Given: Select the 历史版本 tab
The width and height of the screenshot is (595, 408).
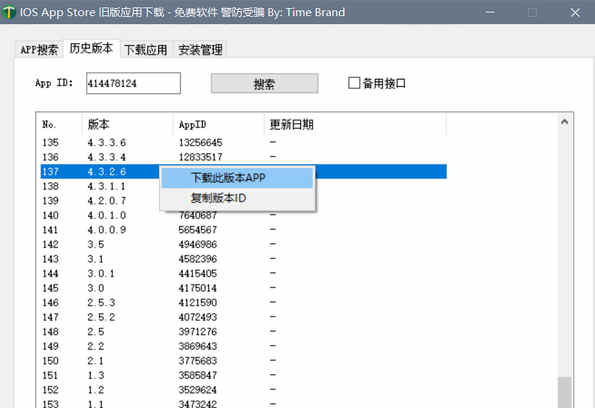Looking at the screenshot, I should pos(91,48).
